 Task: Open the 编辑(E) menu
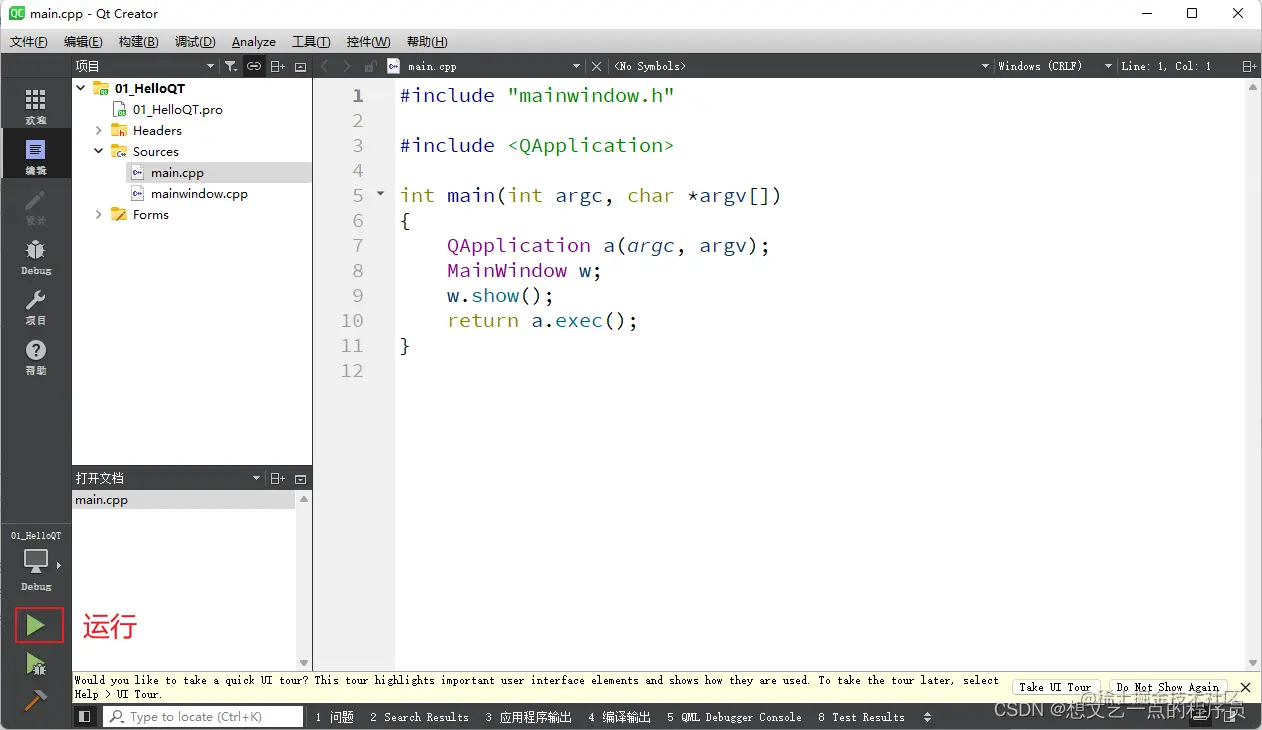tap(83, 42)
